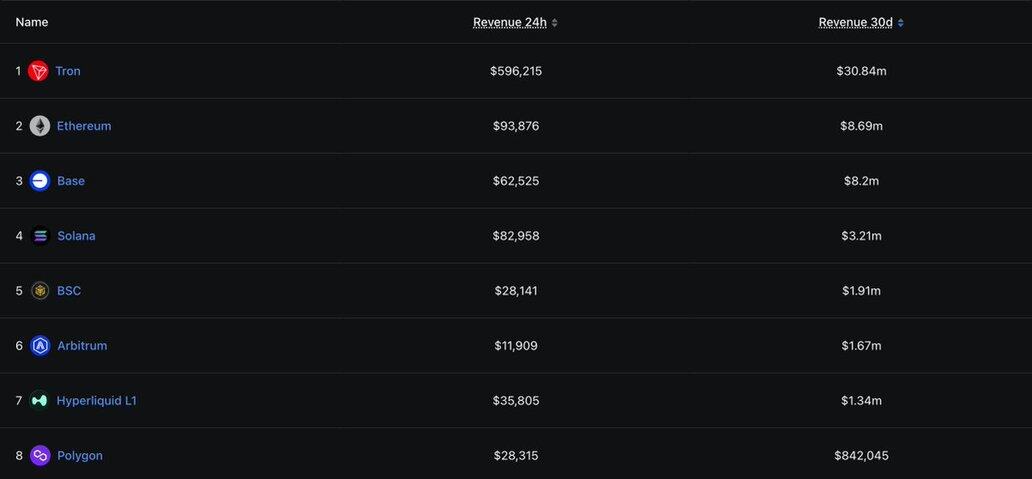Select the Hyperliquid L1 logo icon
Viewport: 1032px width, 479px height.
tap(40, 401)
